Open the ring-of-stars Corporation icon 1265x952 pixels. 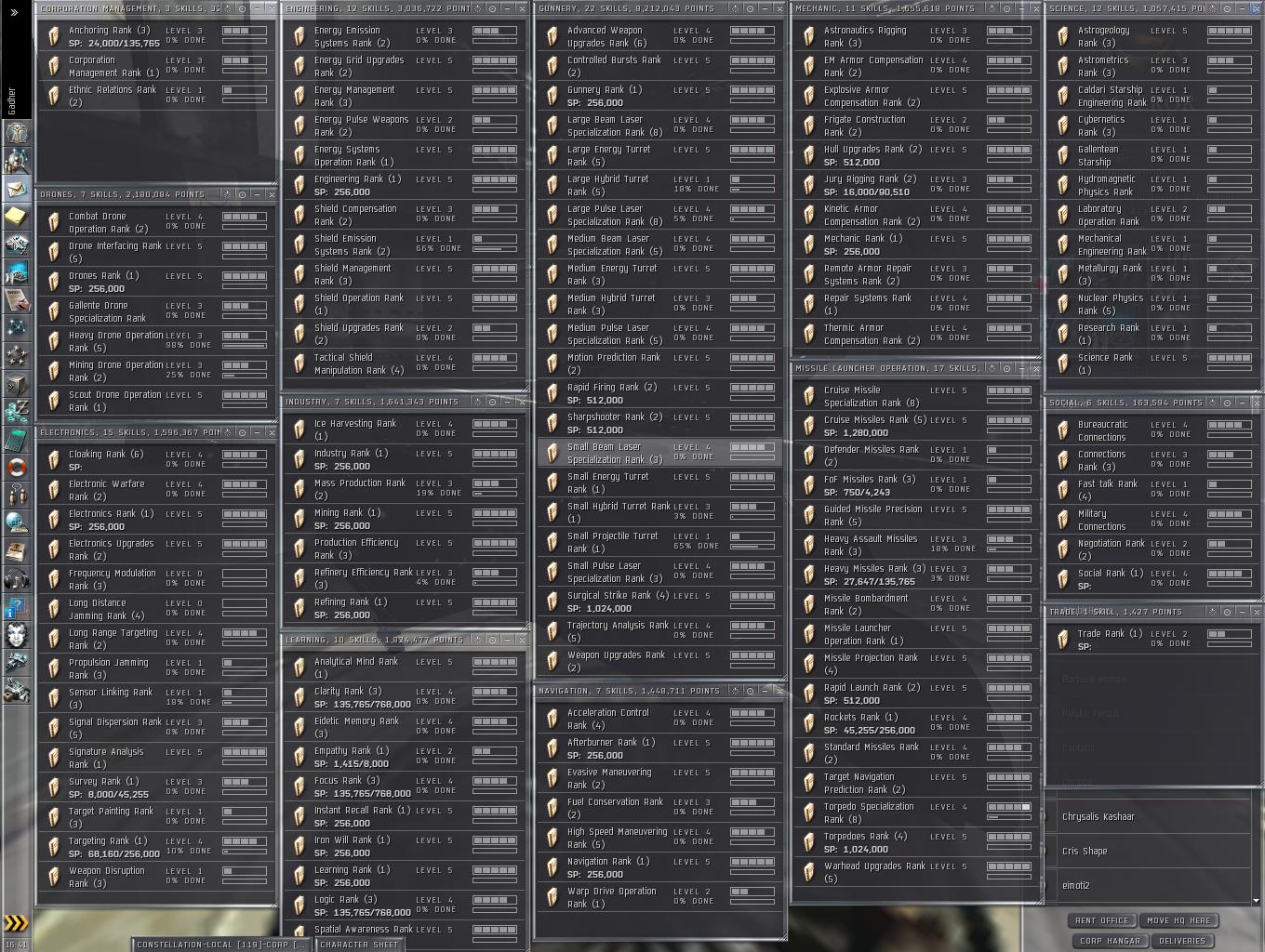(16, 355)
